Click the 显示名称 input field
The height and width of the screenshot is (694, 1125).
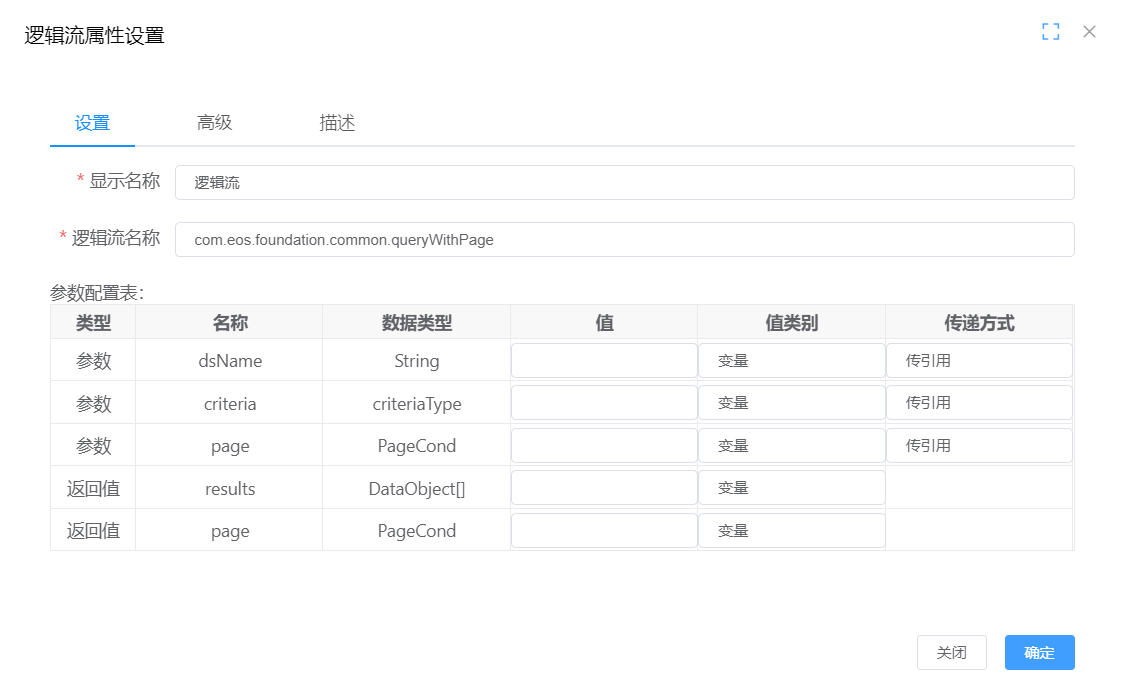pyautogui.click(x=624, y=183)
